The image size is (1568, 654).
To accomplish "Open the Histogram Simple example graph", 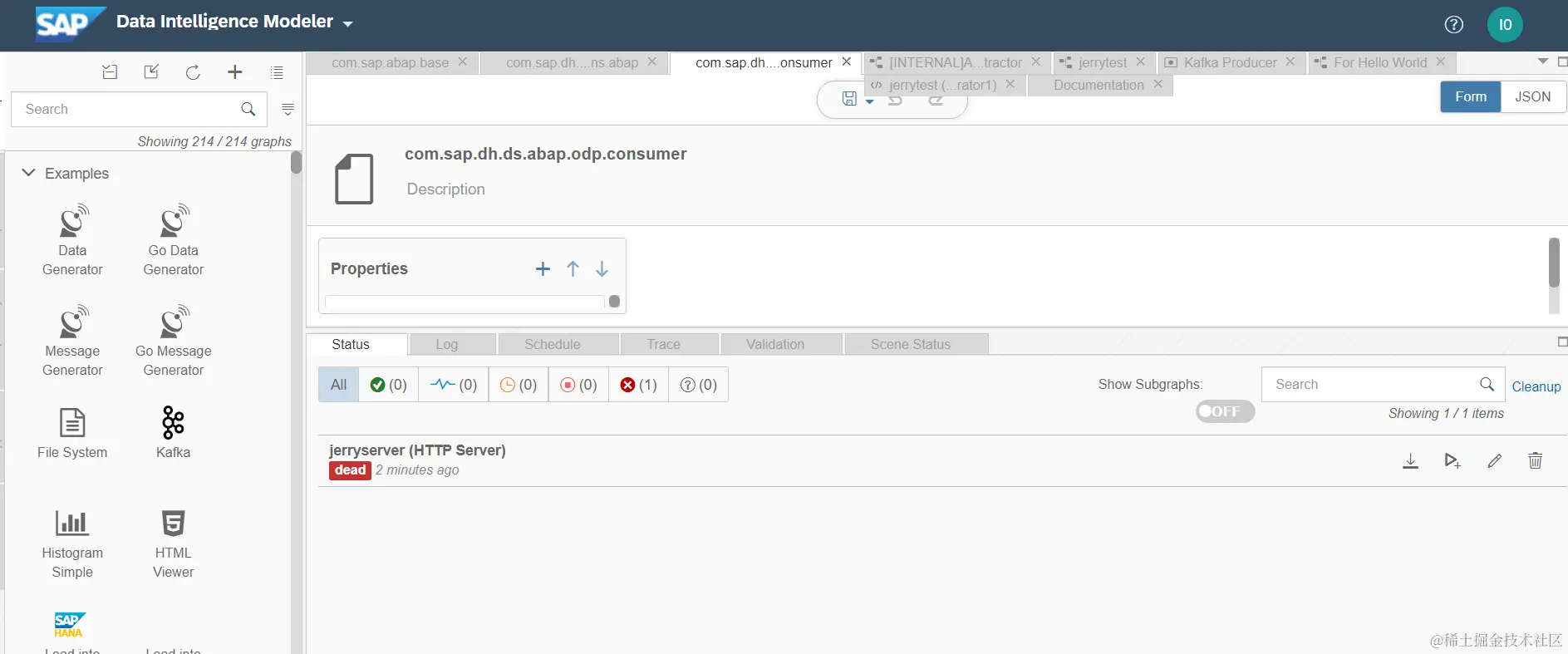I will pyautogui.click(x=72, y=543).
